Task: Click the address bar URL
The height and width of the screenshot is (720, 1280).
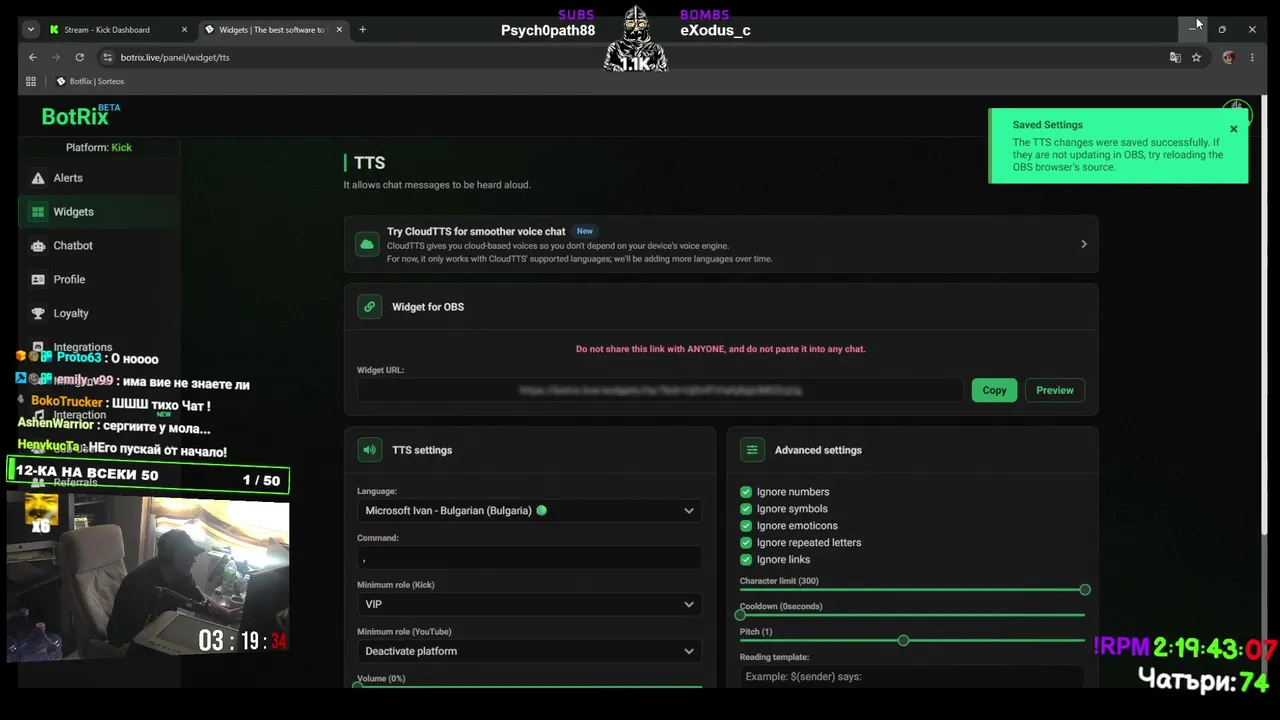Action: coord(175,57)
